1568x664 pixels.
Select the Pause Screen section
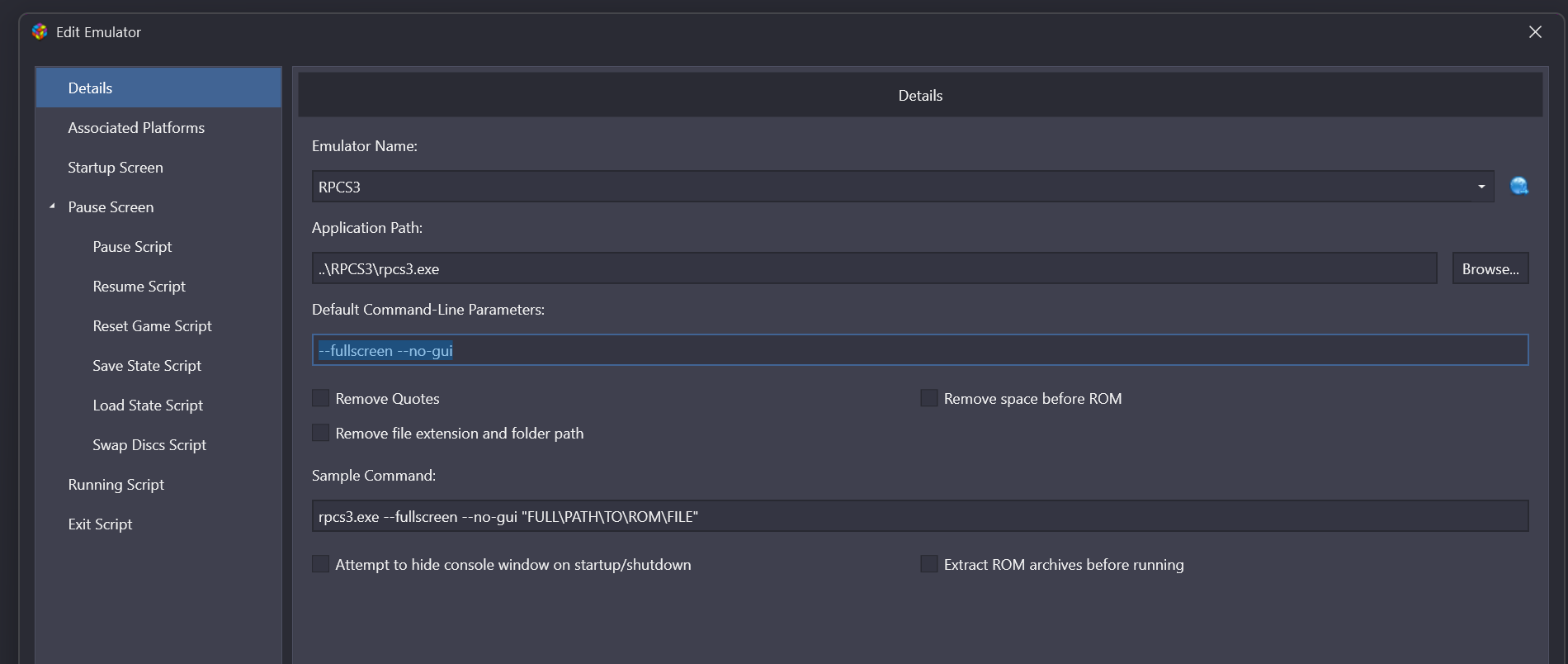point(111,206)
